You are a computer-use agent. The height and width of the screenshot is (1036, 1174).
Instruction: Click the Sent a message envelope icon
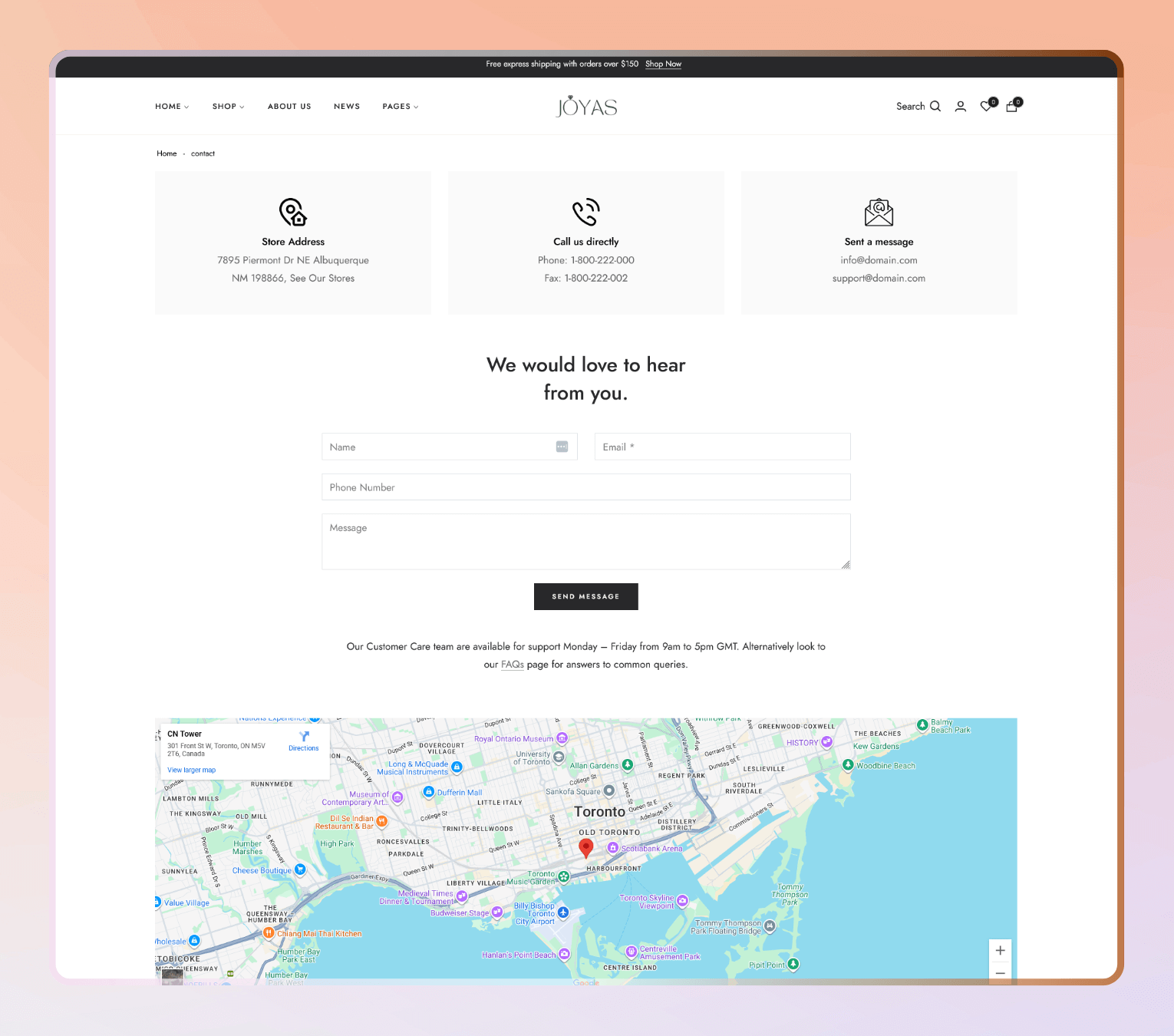tap(879, 212)
